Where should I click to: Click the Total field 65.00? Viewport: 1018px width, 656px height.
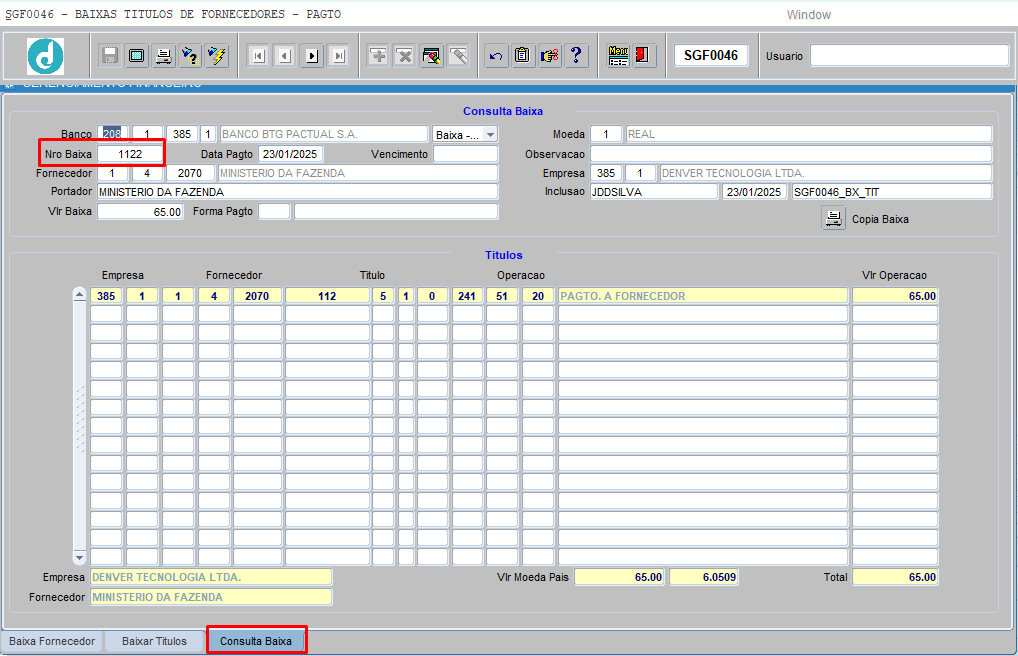pyautogui.click(x=895, y=577)
